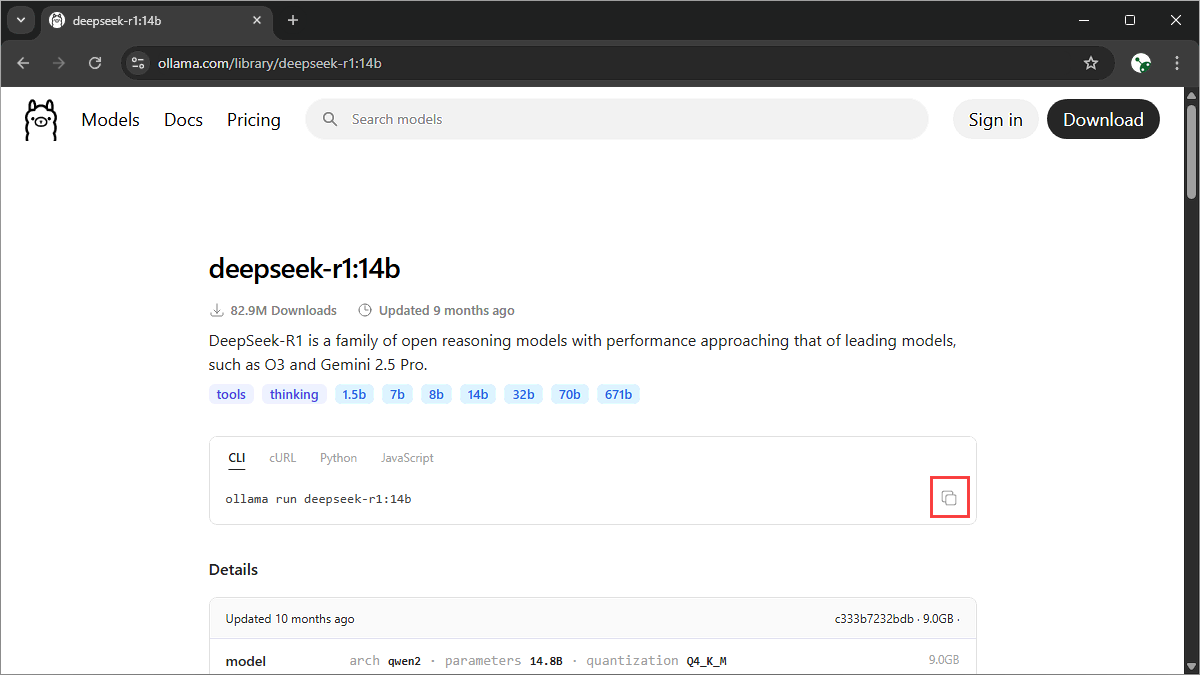Image resolution: width=1200 pixels, height=675 pixels.
Task: Click the deepseek-r1:14b page heading
Action: (305, 269)
